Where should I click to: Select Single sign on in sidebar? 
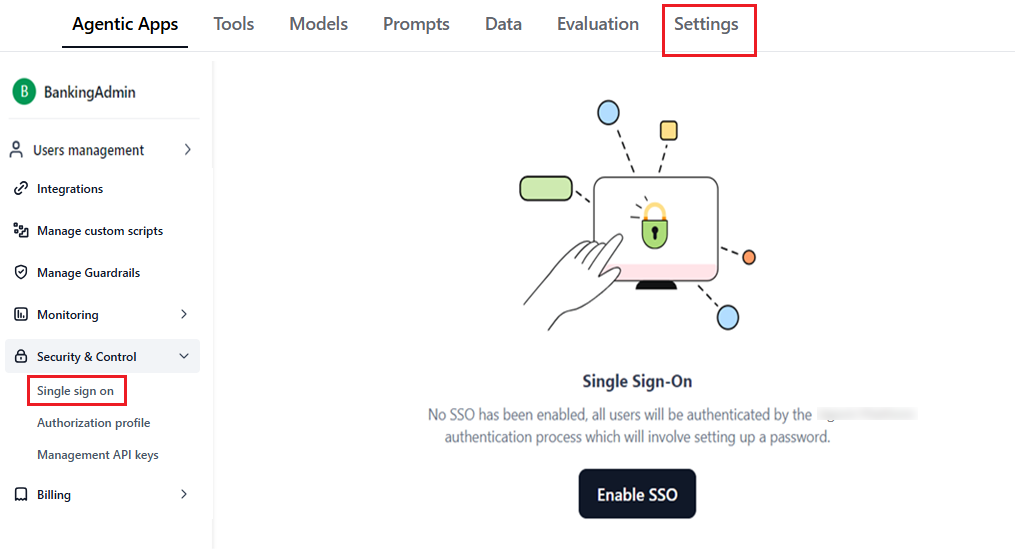coord(76,391)
